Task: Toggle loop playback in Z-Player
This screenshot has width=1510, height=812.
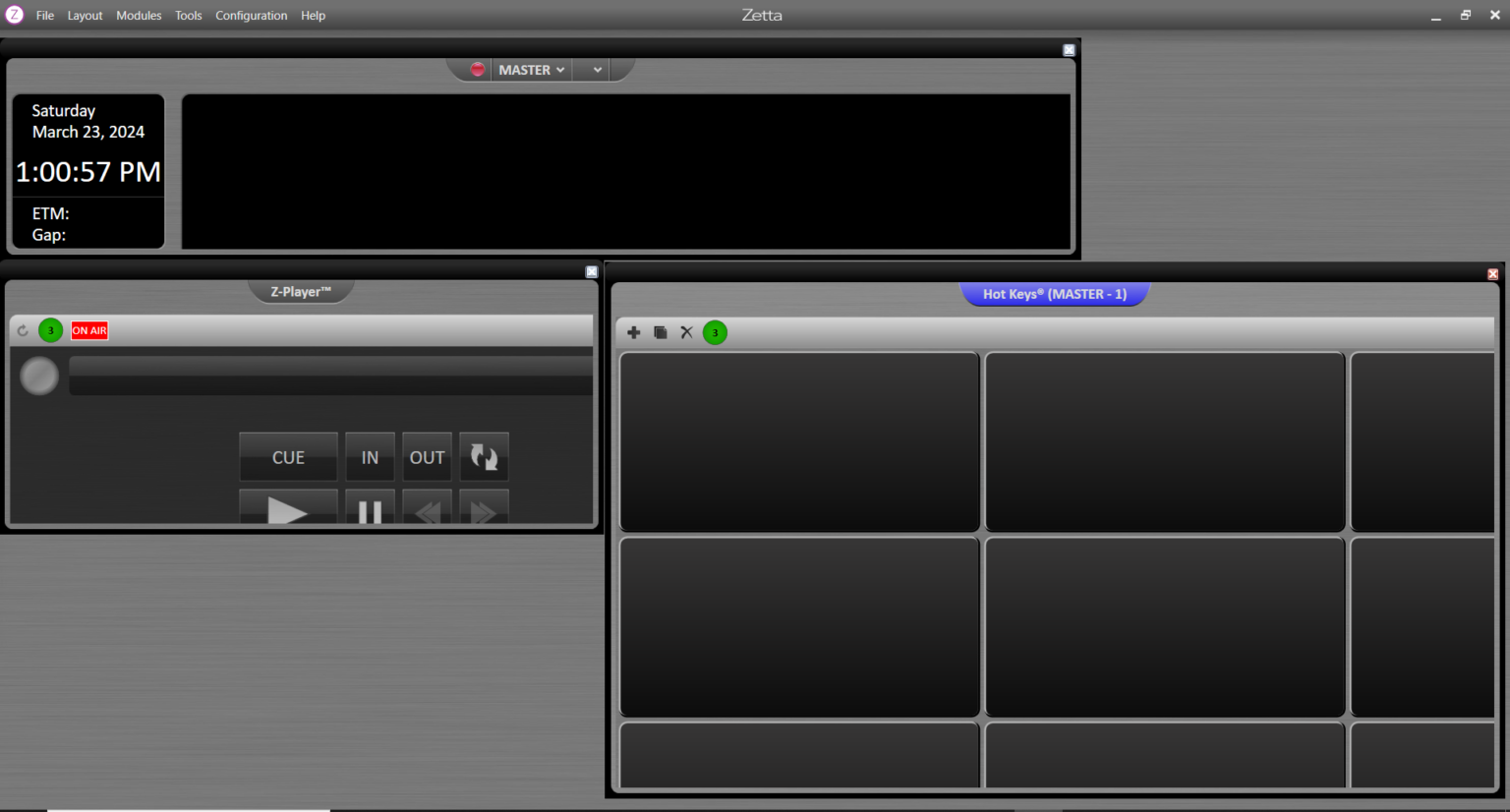Action: pyautogui.click(x=484, y=456)
